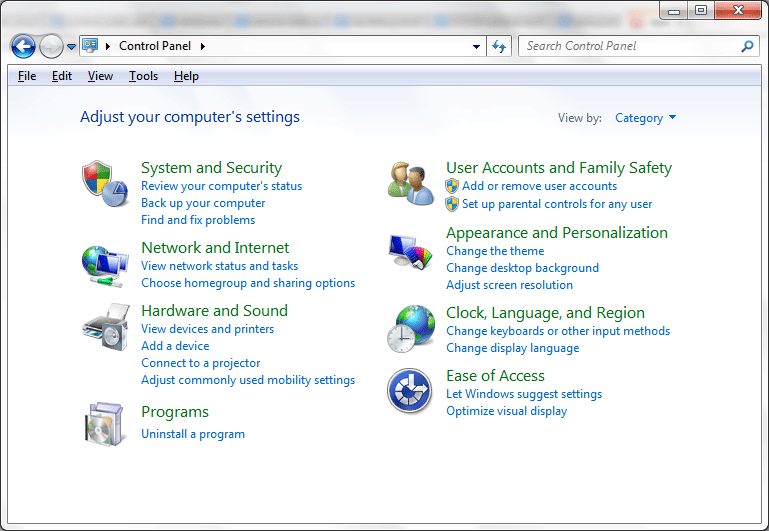Open the recent pages dropdown arrow

coord(71,47)
